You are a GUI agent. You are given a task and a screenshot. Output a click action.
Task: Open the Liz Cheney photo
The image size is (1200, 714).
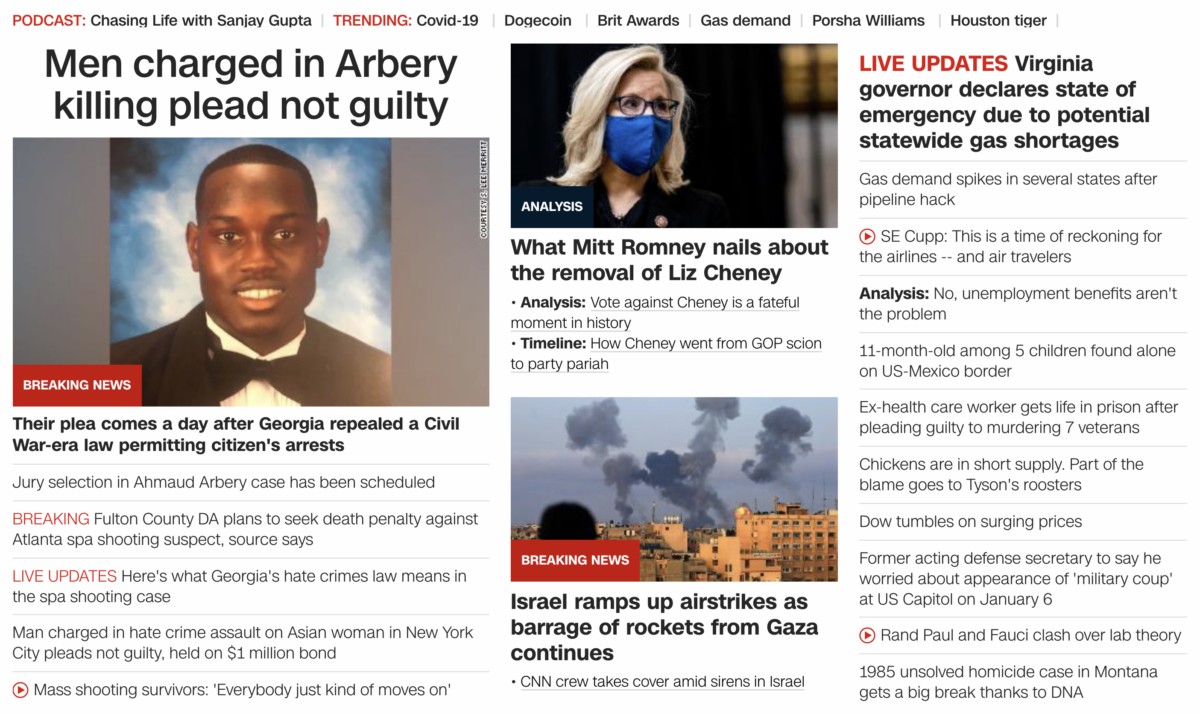coord(674,136)
